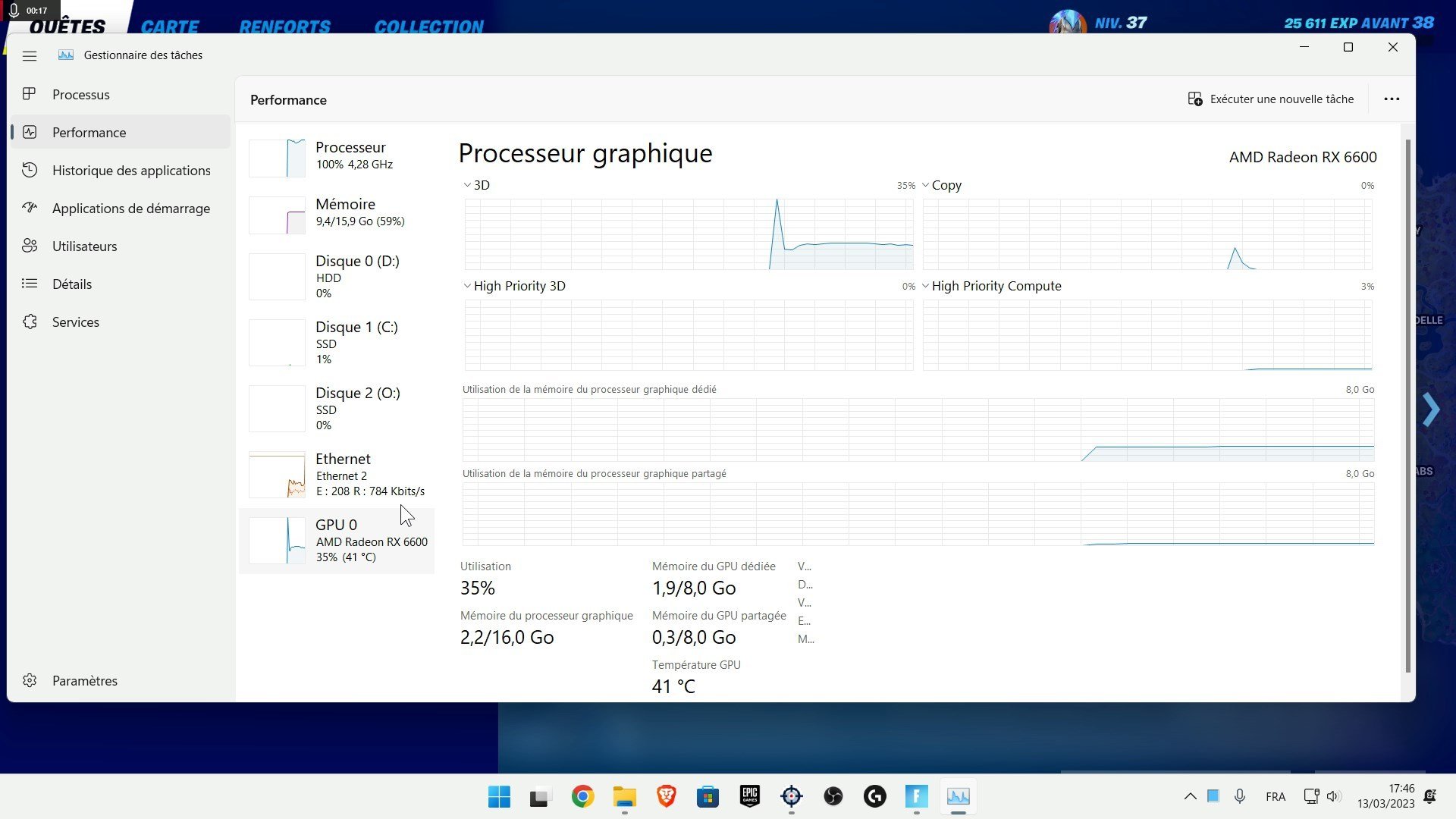Select Disque 1 (C:) SSD item

pyautogui.click(x=337, y=342)
